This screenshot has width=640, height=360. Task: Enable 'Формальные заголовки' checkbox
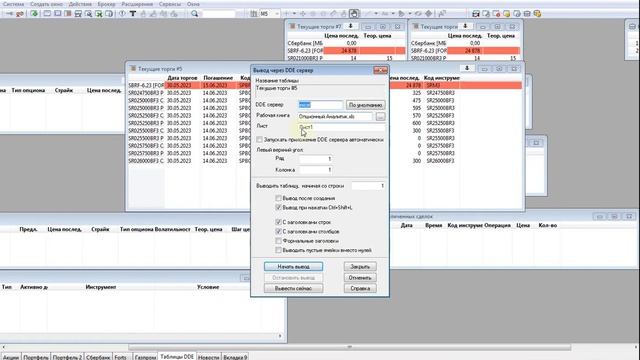click(x=278, y=241)
